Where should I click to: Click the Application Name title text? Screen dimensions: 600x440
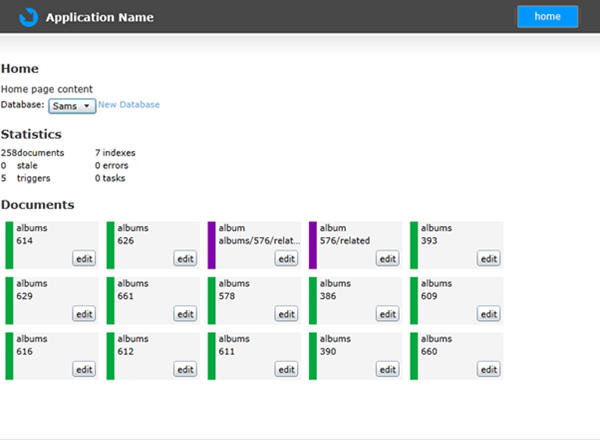(99, 17)
